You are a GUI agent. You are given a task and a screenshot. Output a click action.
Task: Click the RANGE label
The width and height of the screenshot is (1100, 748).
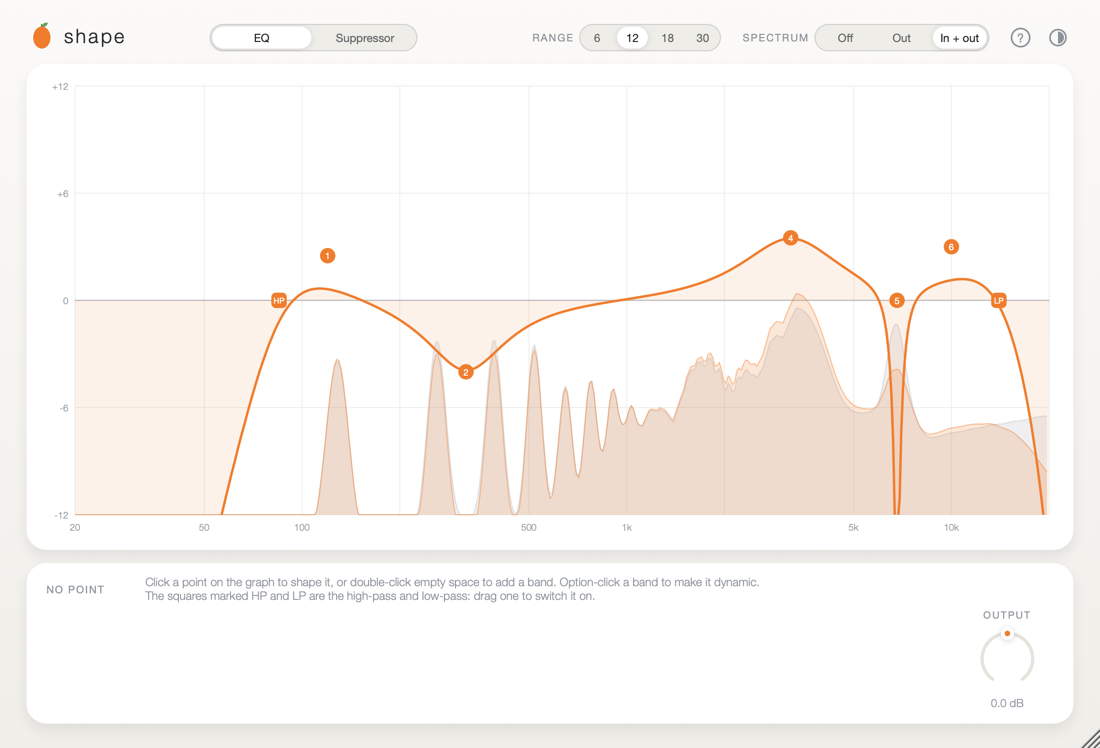[x=553, y=38]
